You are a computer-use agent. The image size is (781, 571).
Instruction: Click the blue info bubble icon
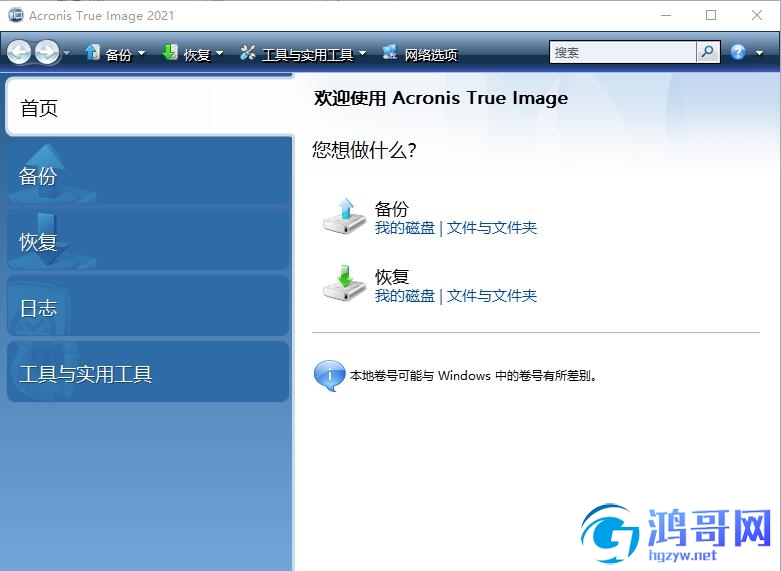click(x=329, y=376)
